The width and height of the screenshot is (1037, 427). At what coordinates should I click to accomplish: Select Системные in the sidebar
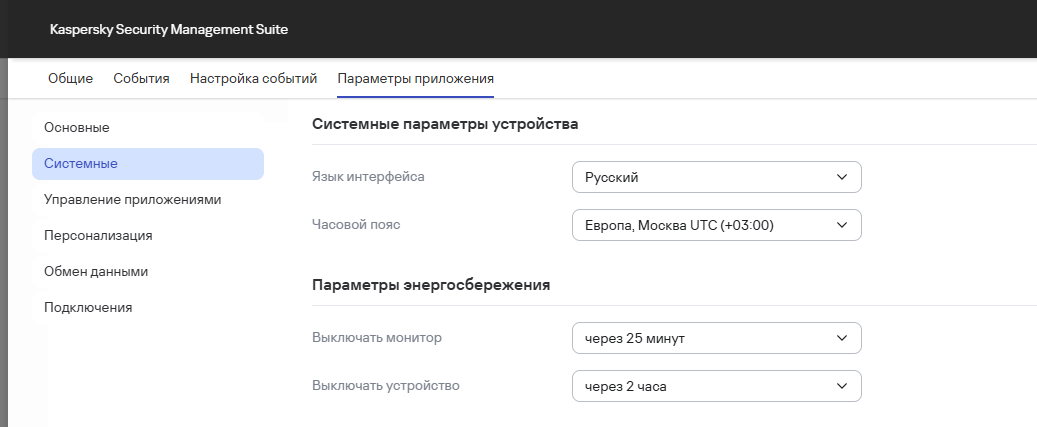[x=81, y=163]
